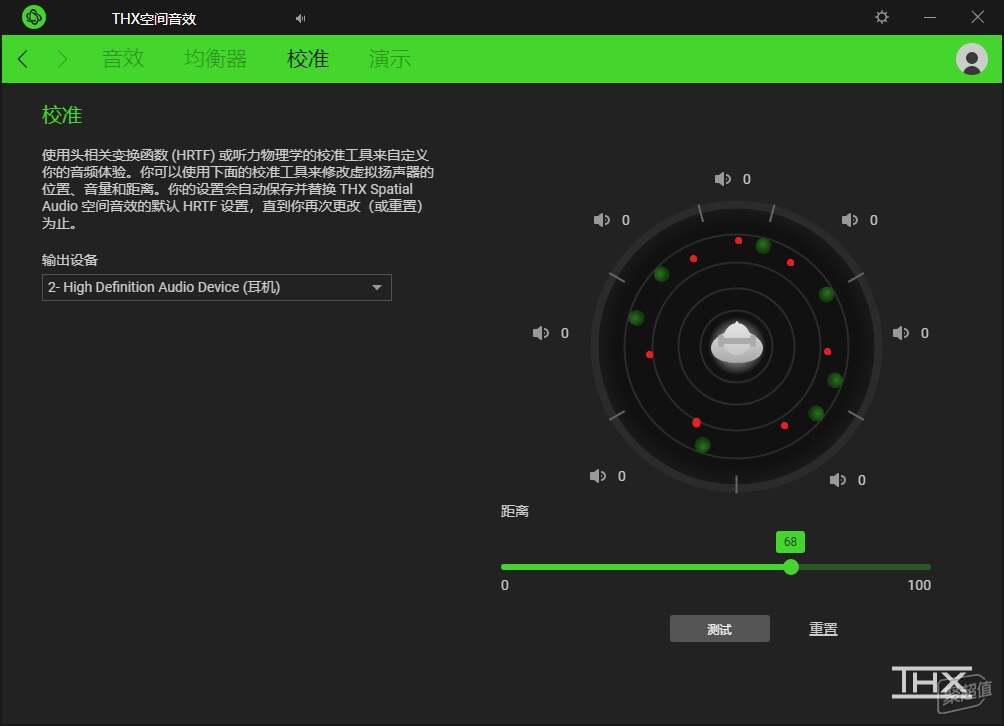Open the user account avatar
This screenshot has height=726, width=1004.
coord(971,59)
